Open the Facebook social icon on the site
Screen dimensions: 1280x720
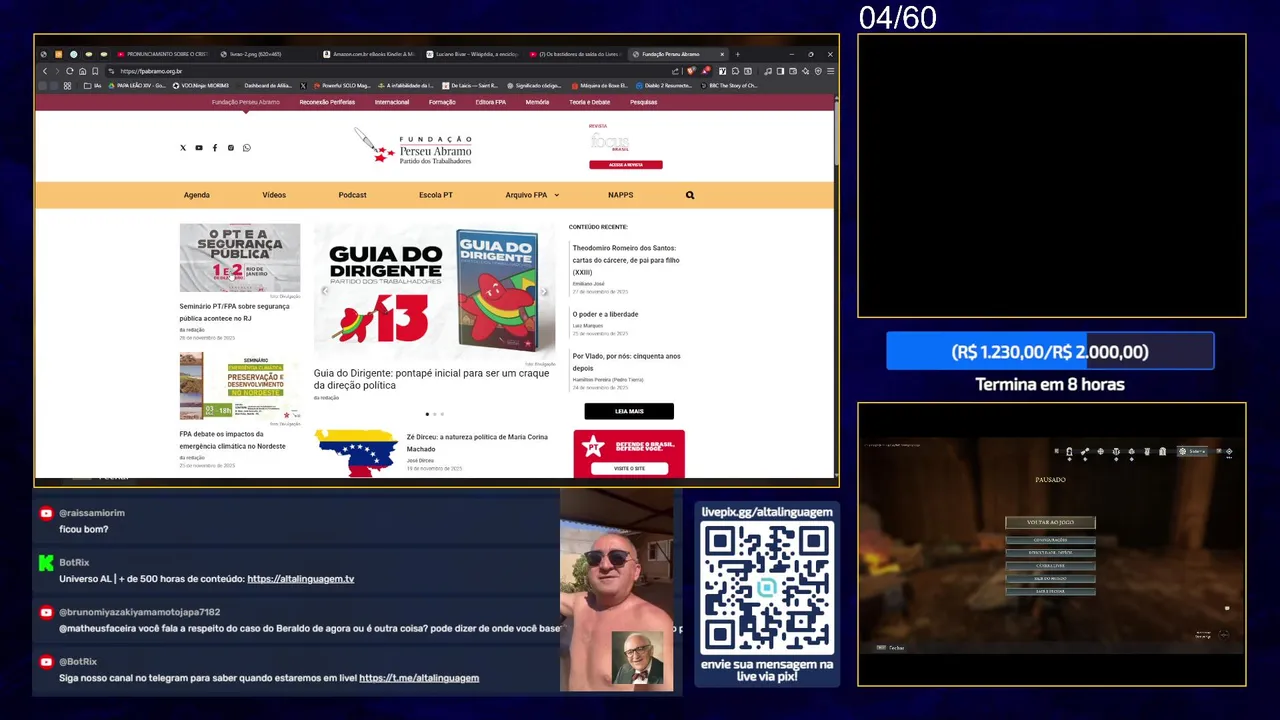coord(215,148)
